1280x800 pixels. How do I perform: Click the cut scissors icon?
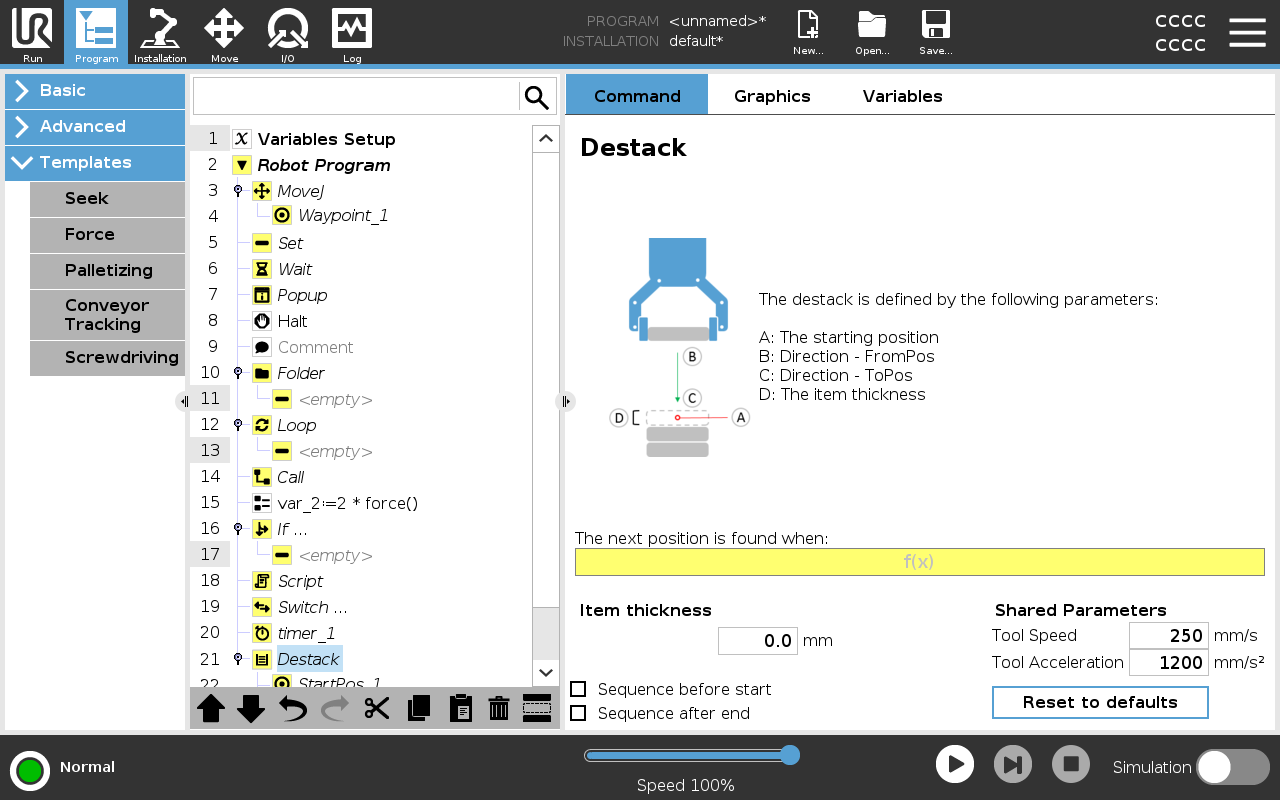click(x=377, y=708)
